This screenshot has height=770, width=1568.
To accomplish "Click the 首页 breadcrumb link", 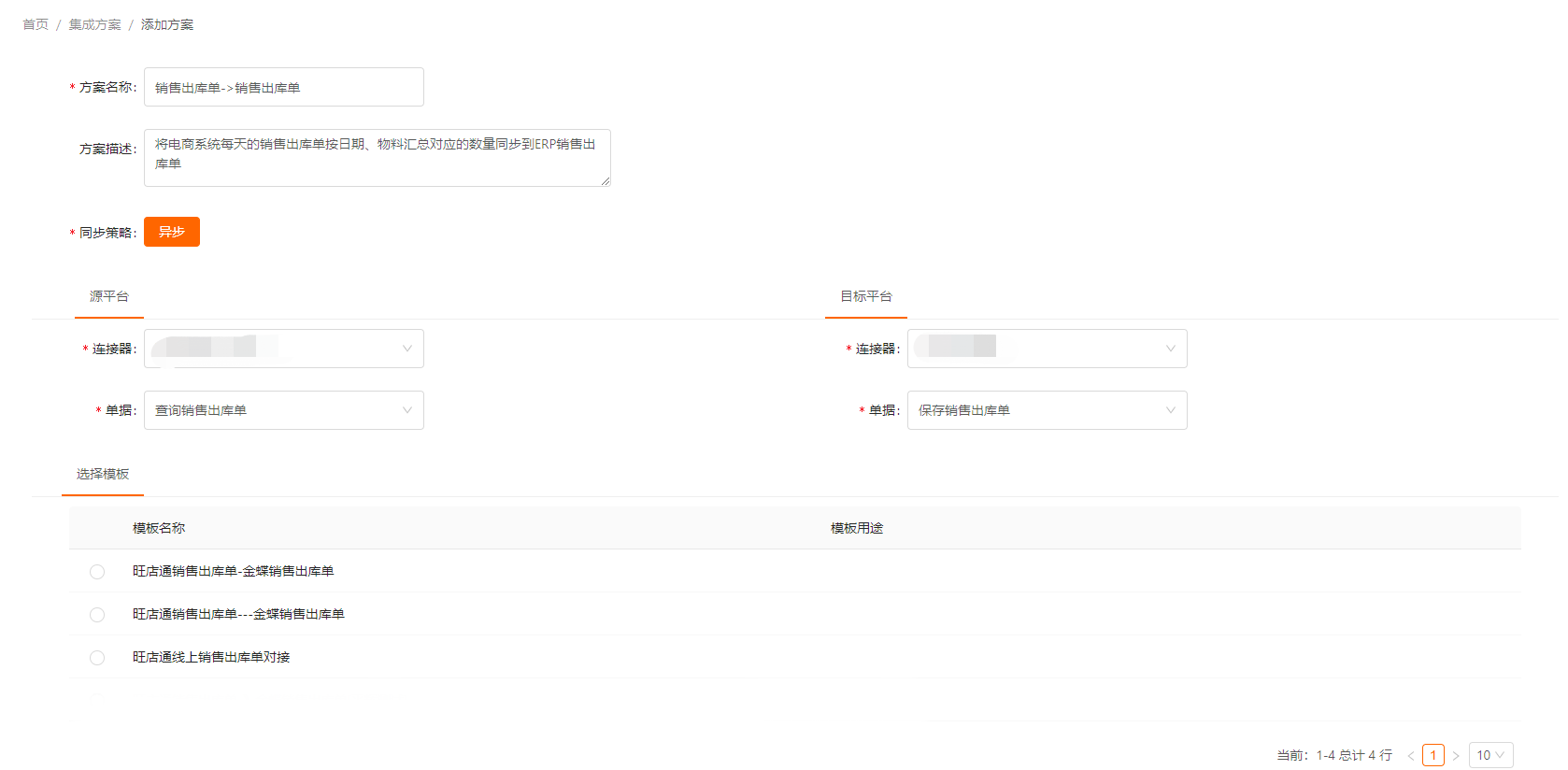I will (36, 24).
